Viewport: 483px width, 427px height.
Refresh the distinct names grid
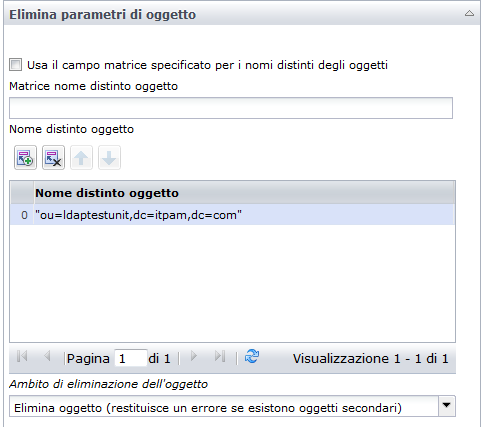(x=252, y=357)
